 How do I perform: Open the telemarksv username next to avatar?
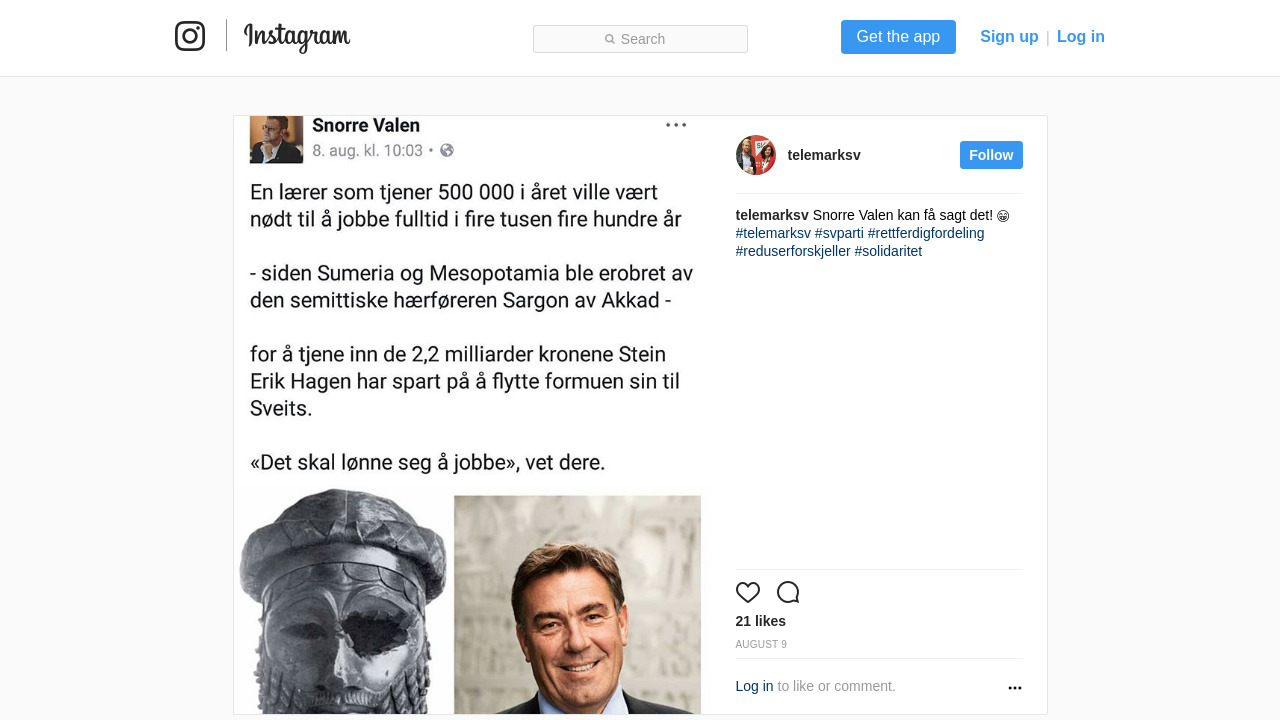[x=824, y=155]
